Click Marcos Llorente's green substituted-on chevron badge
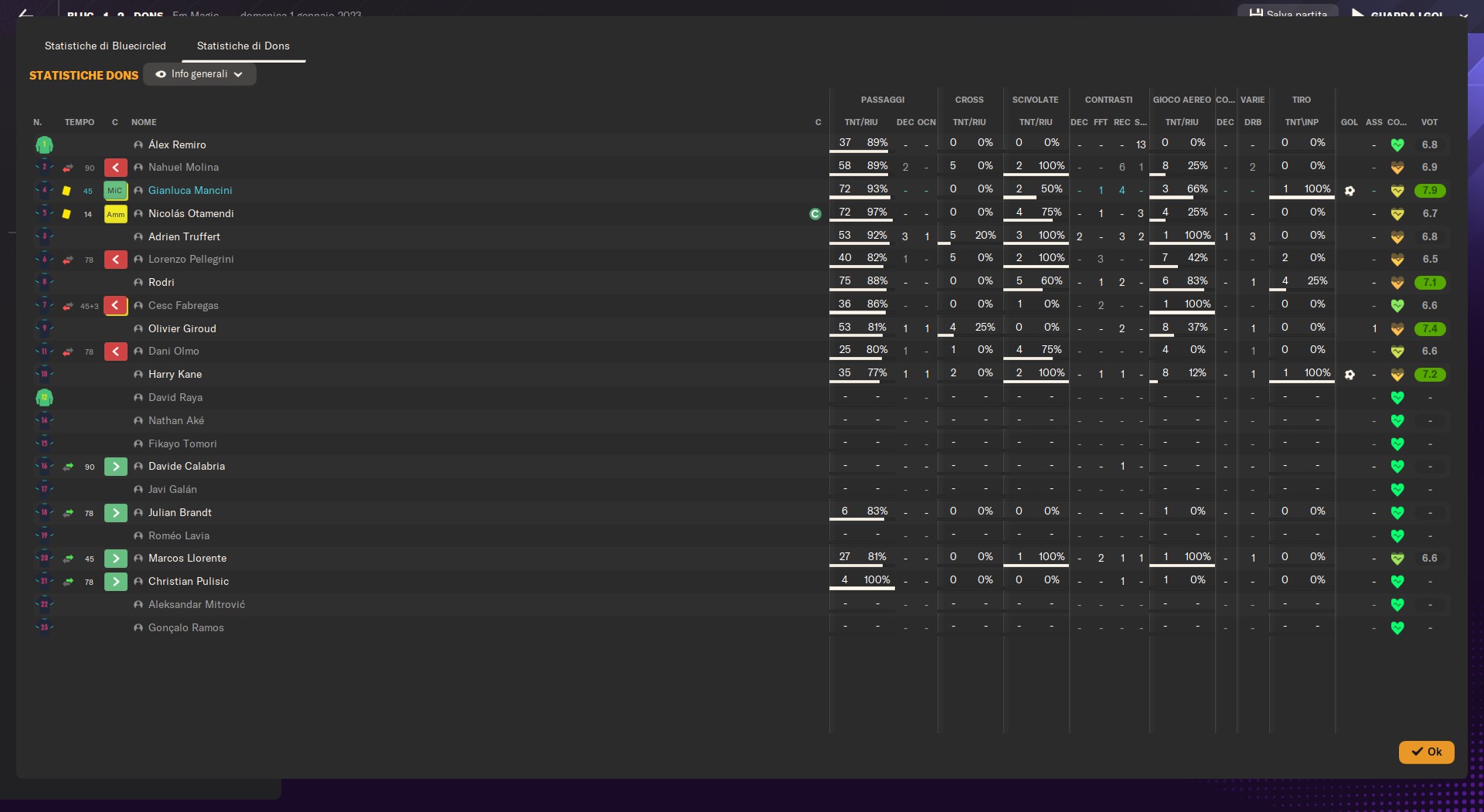This screenshot has width=1484, height=812. point(115,559)
